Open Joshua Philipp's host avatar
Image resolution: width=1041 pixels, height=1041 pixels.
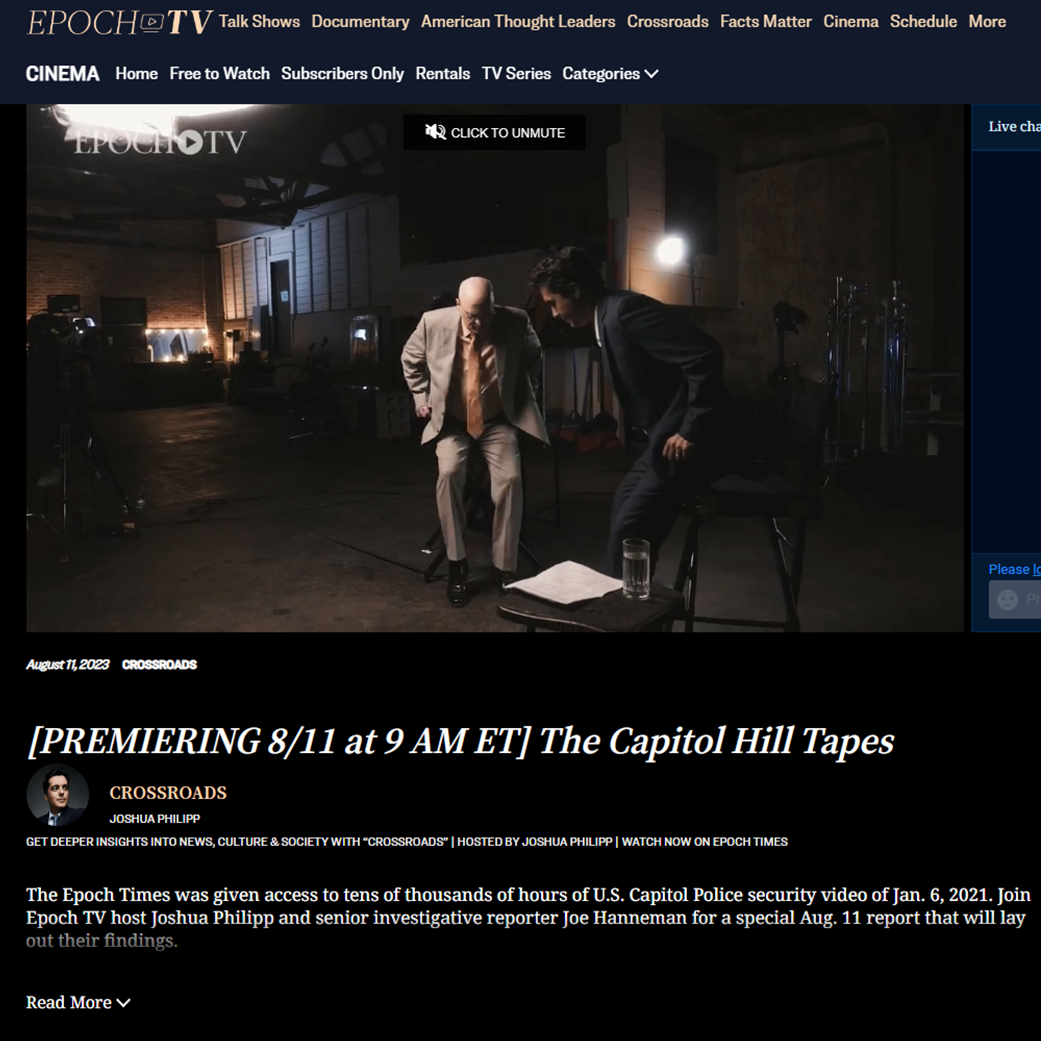(x=57, y=795)
